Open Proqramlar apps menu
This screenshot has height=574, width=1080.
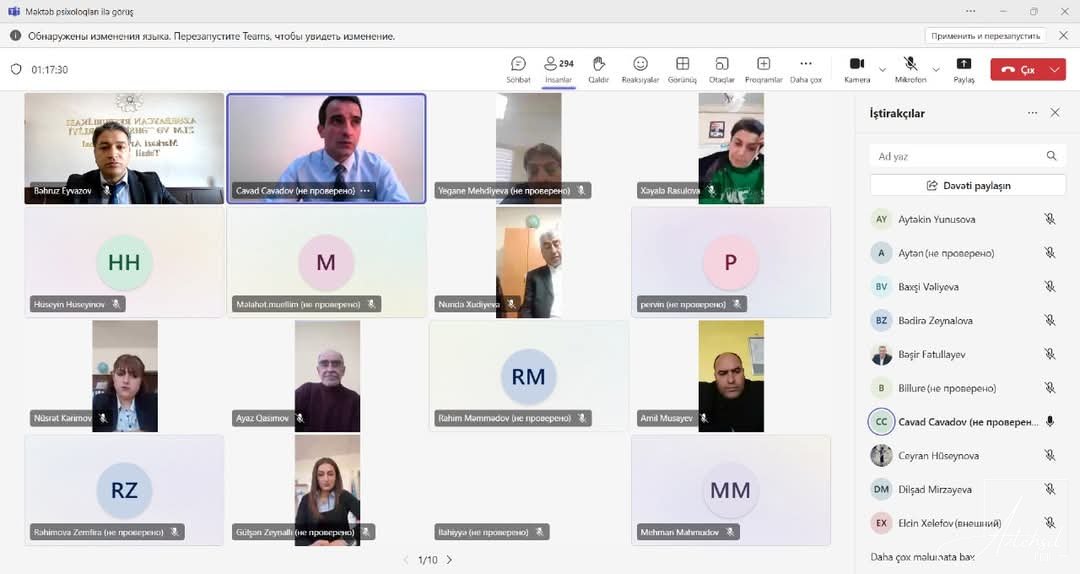point(763,69)
